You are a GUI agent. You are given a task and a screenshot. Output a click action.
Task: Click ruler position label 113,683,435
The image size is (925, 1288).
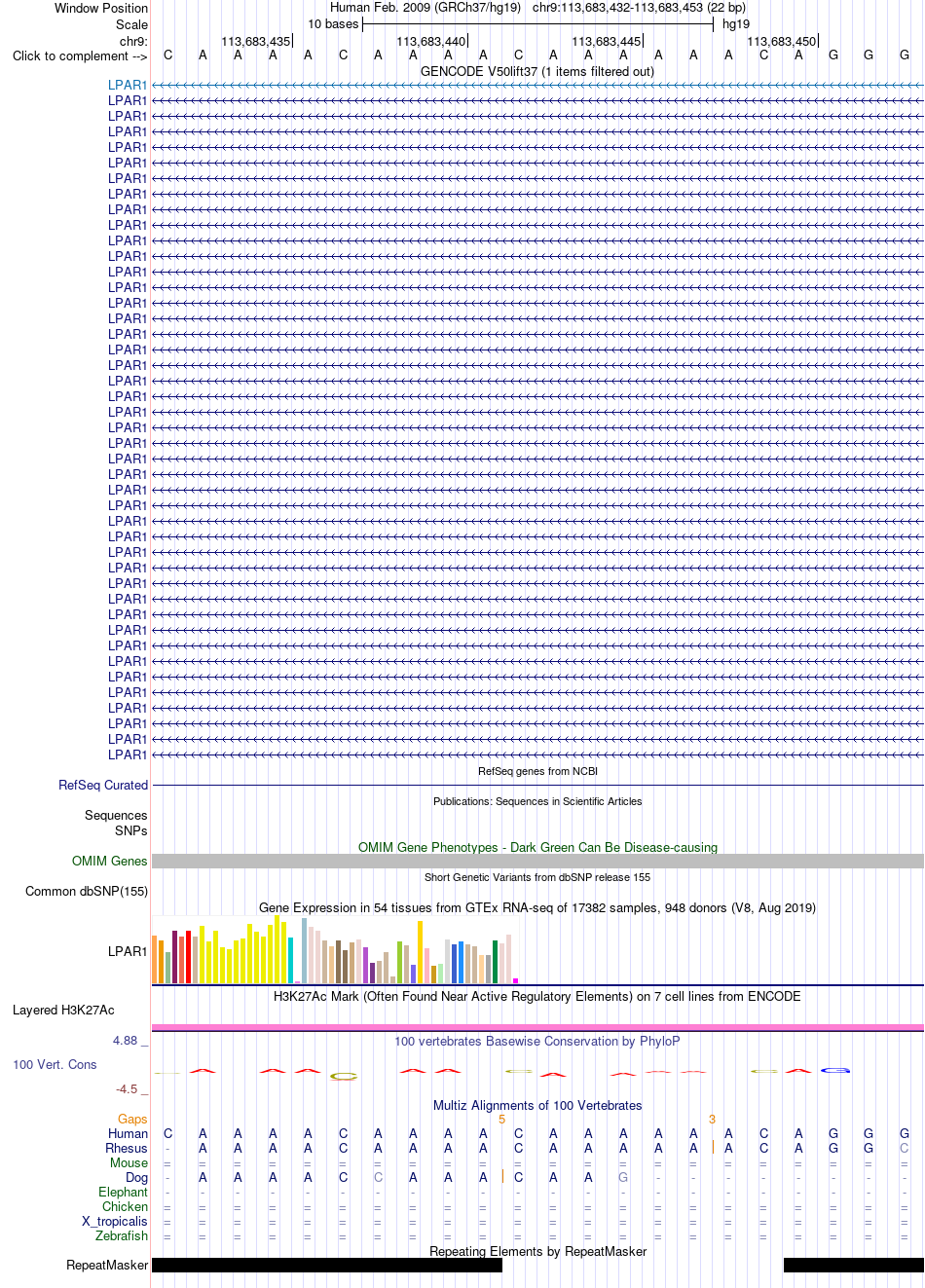point(256,41)
